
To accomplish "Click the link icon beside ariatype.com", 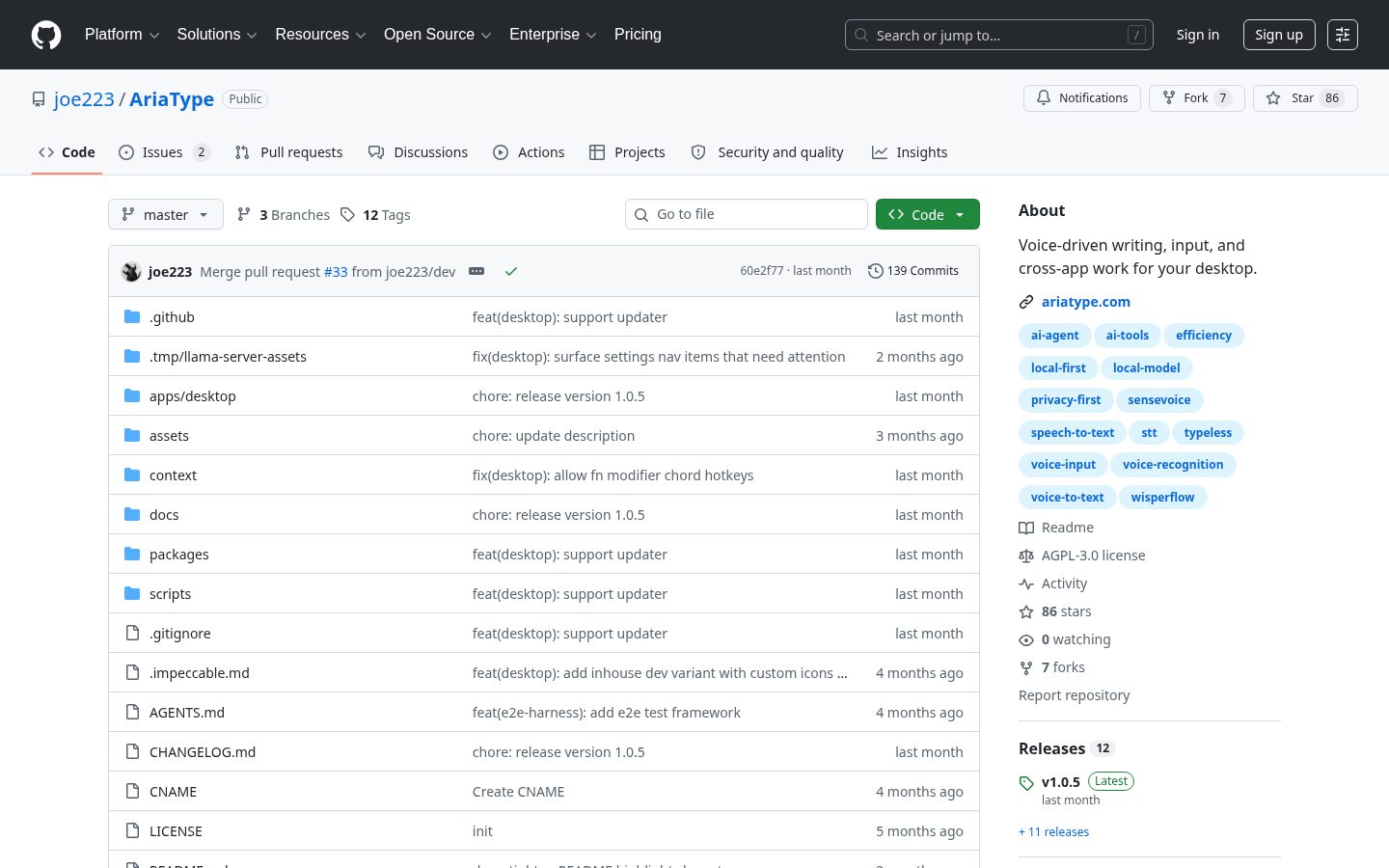I will click(x=1026, y=302).
